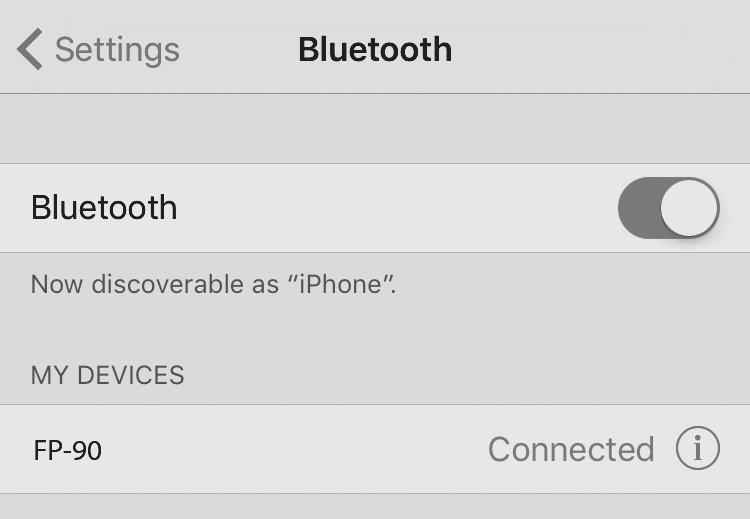Turn off the Bluetooth switch
750x519 pixels.
[x=669, y=208]
